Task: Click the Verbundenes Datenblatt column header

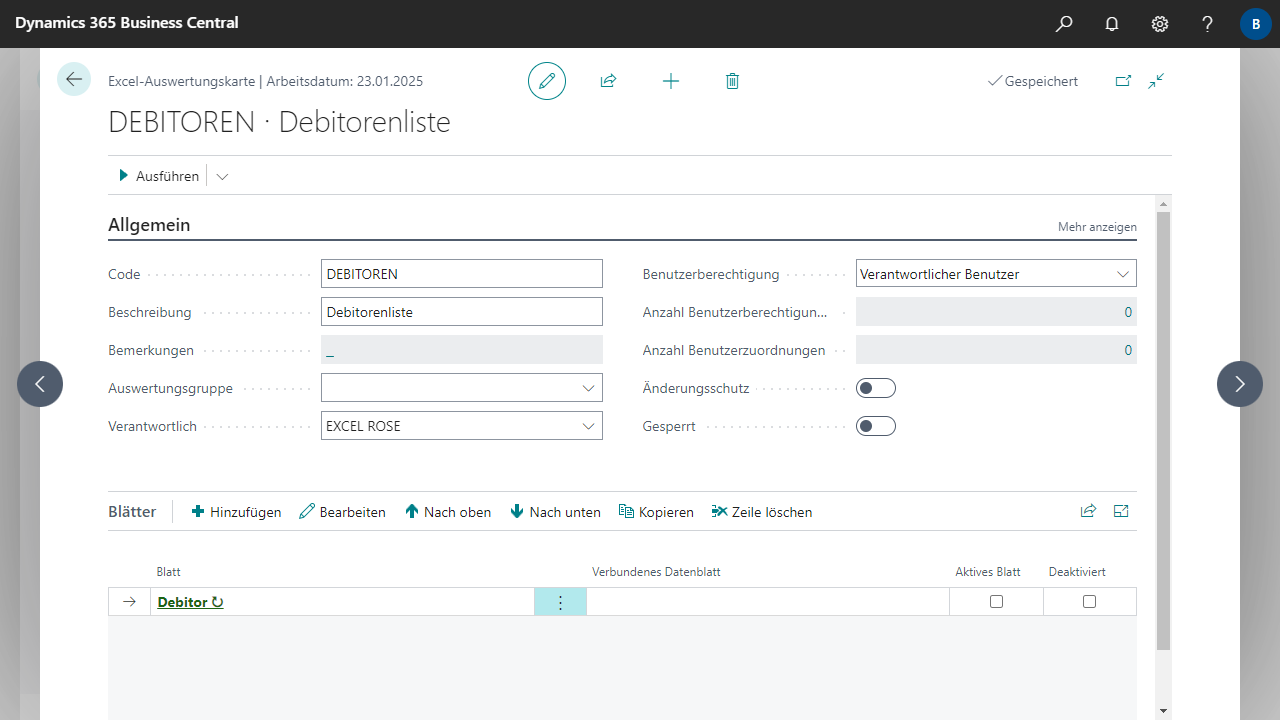Action: click(x=656, y=572)
